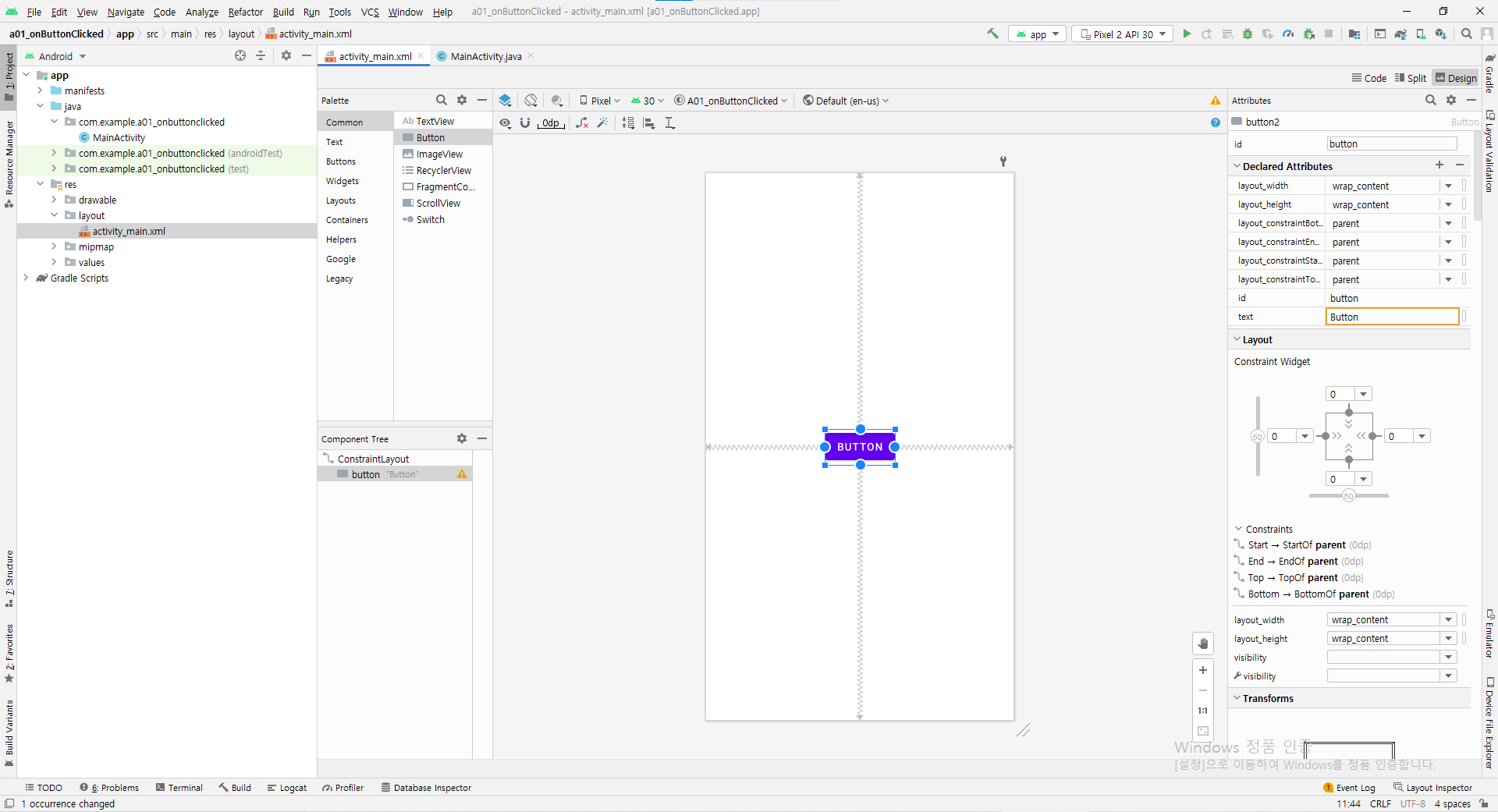Open the API 30 version dropdown
This screenshot has height=812, width=1498.
coord(648,101)
